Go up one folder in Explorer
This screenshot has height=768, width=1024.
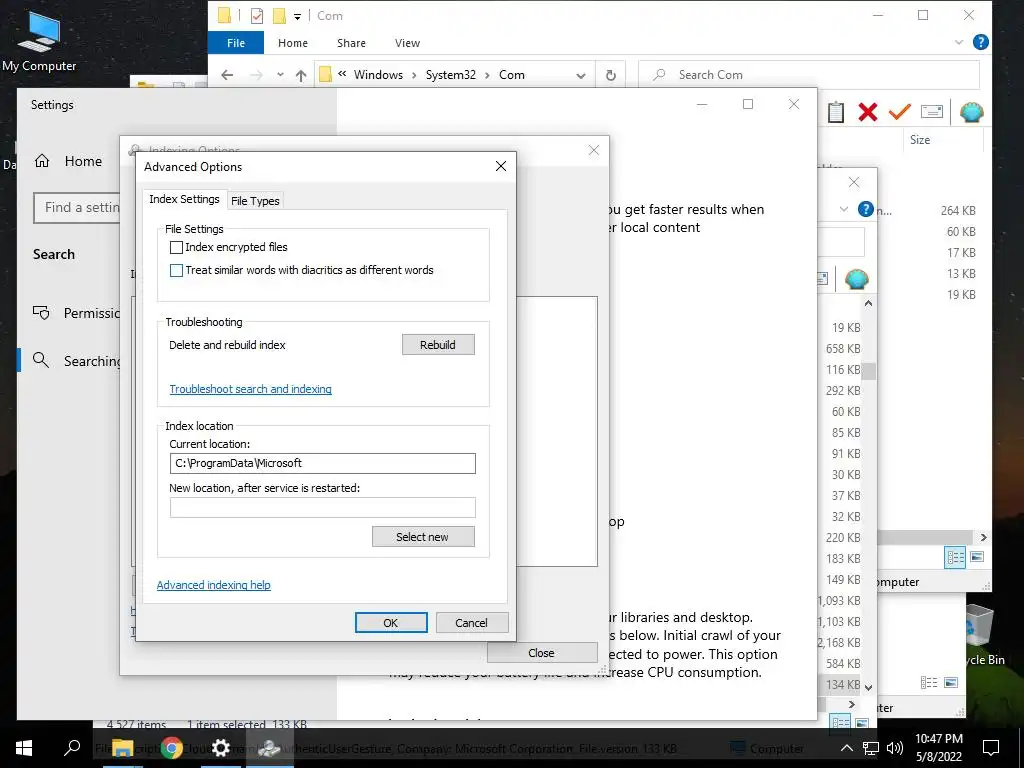coord(301,75)
